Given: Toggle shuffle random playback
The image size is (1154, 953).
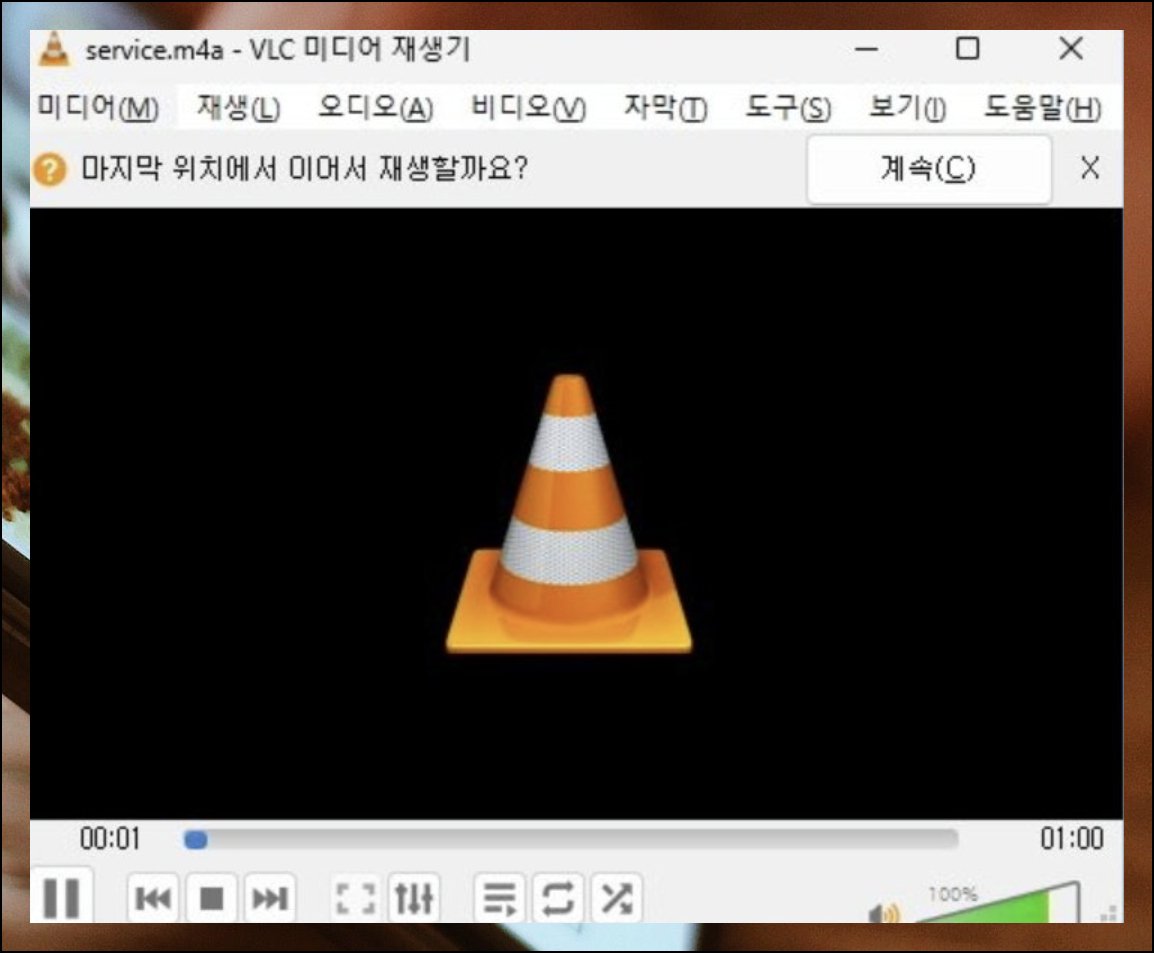Looking at the screenshot, I should [x=617, y=898].
